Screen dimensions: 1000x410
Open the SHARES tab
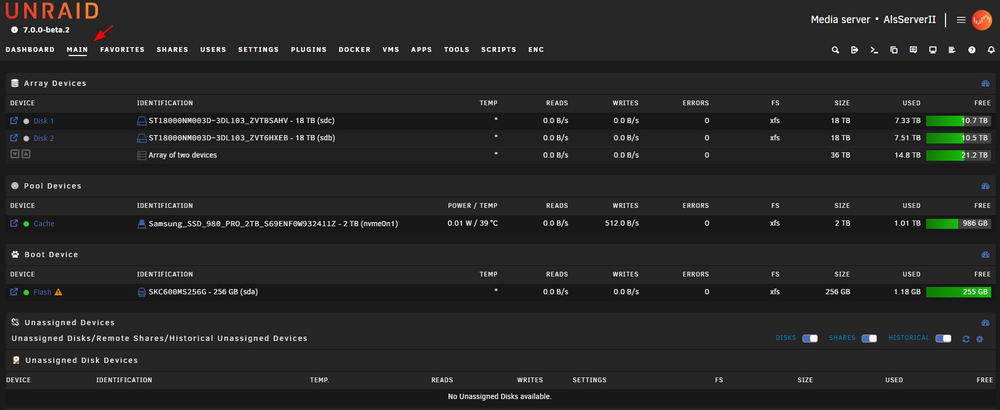(x=172, y=50)
